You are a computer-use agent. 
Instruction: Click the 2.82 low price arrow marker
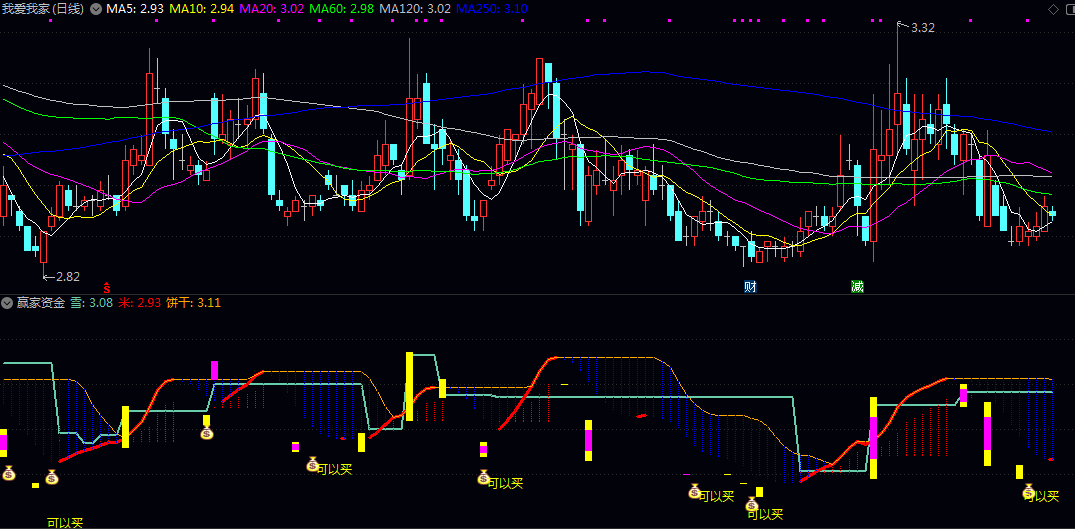point(62,277)
